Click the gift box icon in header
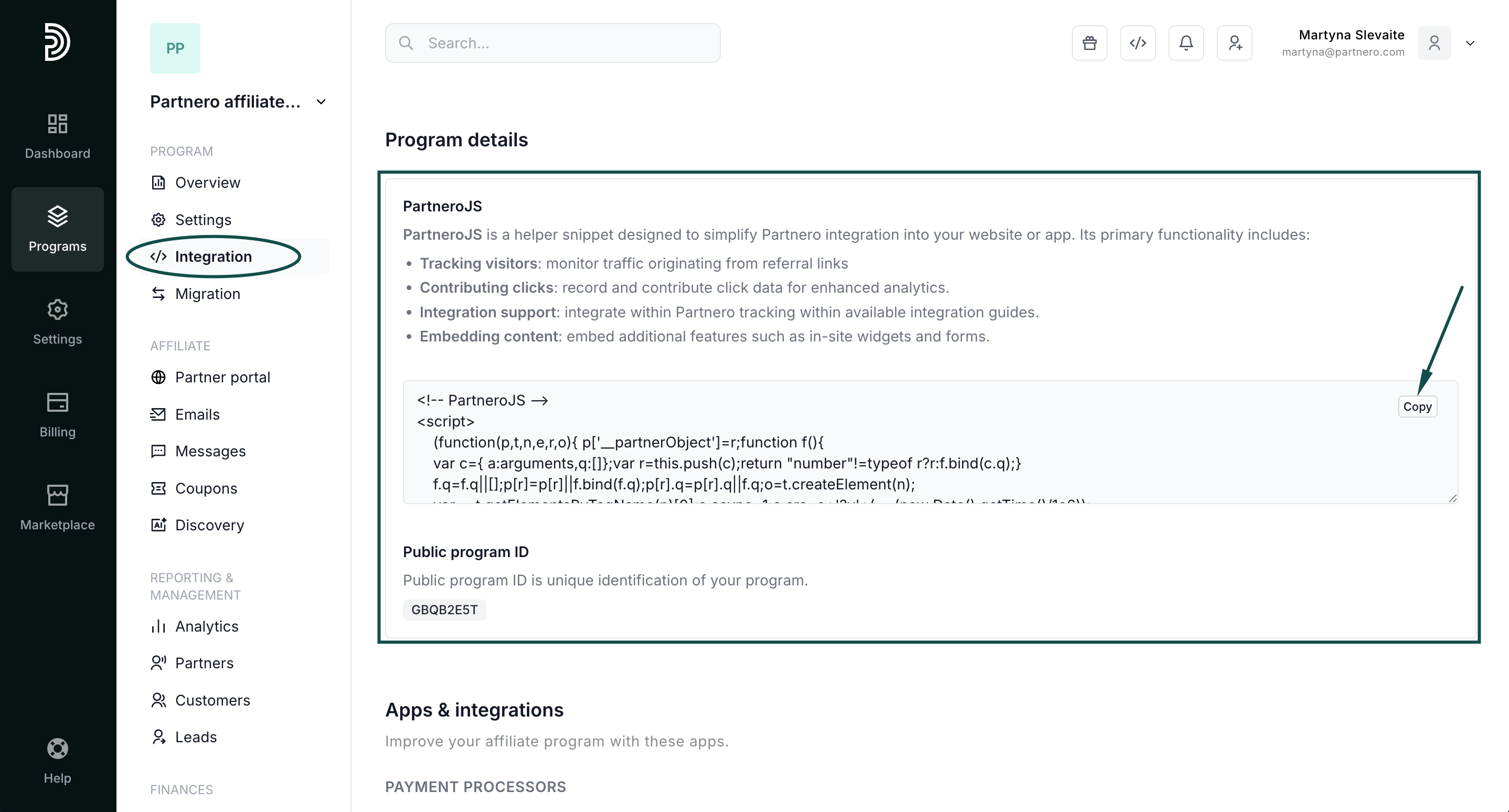Image resolution: width=1509 pixels, height=812 pixels. 1089,42
